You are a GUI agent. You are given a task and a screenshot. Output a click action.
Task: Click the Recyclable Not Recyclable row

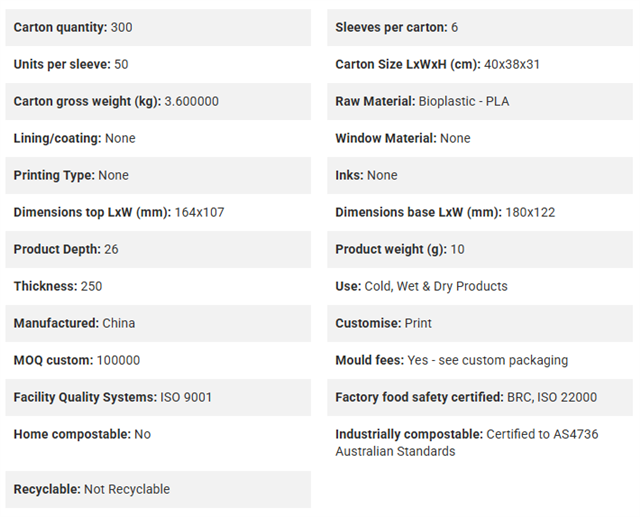point(158,489)
